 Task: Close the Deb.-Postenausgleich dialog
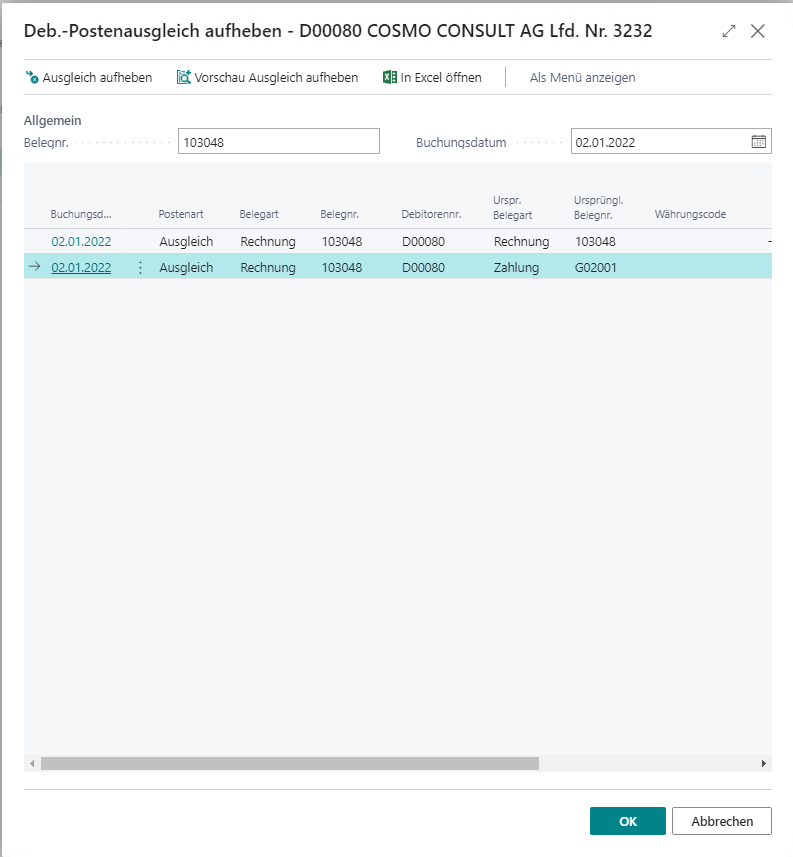(758, 31)
